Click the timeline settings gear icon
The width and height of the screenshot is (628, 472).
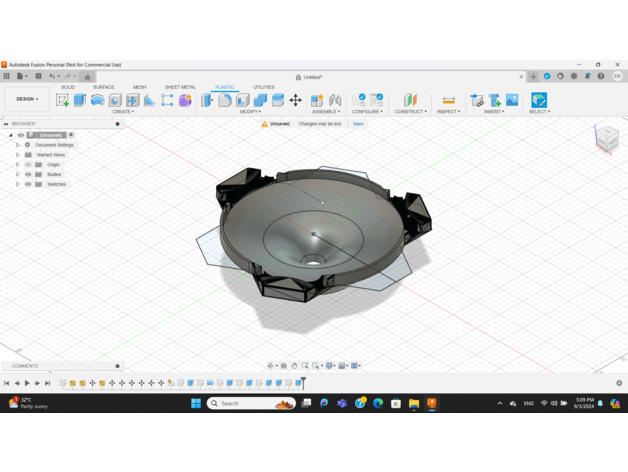click(x=619, y=383)
